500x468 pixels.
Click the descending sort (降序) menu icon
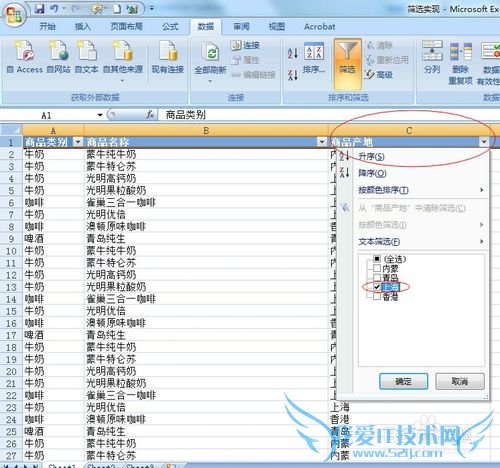[x=344, y=173]
